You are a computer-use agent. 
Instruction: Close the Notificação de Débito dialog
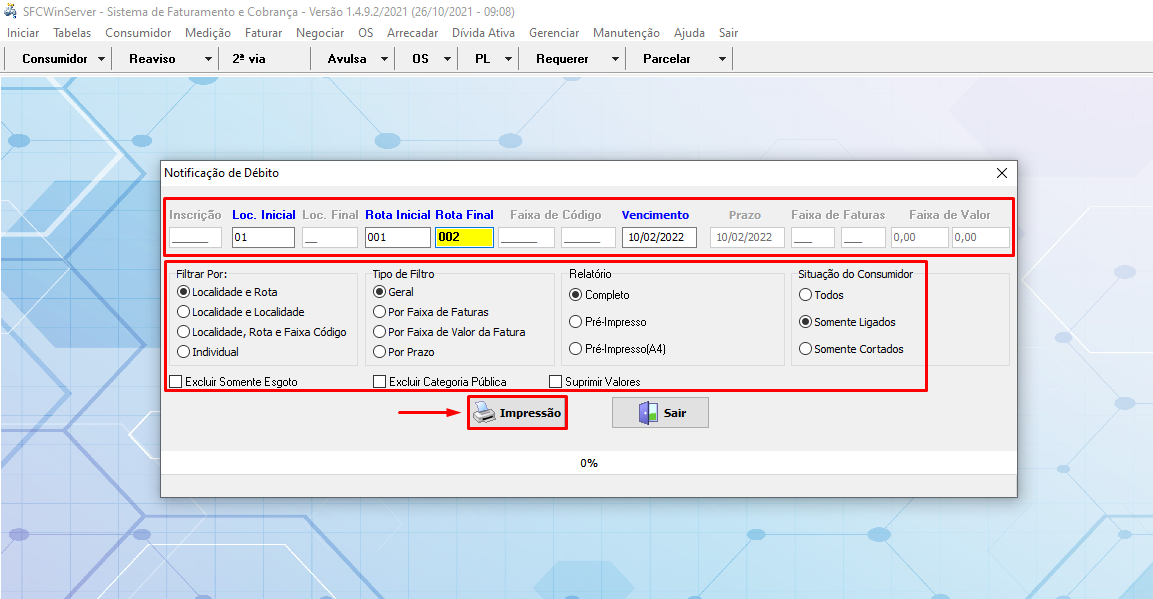[1002, 173]
